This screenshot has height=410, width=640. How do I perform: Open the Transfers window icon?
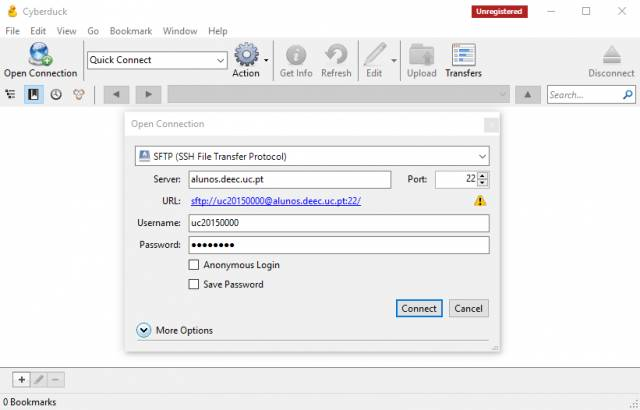click(x=464, y=55)
